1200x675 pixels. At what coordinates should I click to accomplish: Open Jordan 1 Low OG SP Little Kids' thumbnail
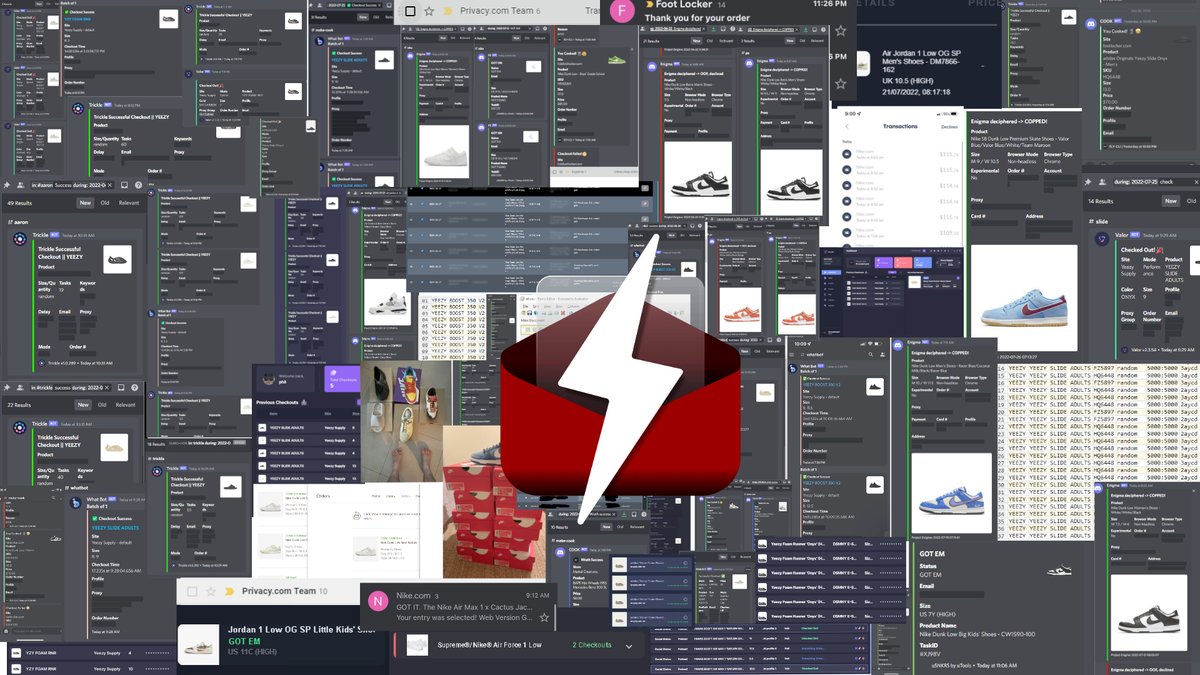196,644
